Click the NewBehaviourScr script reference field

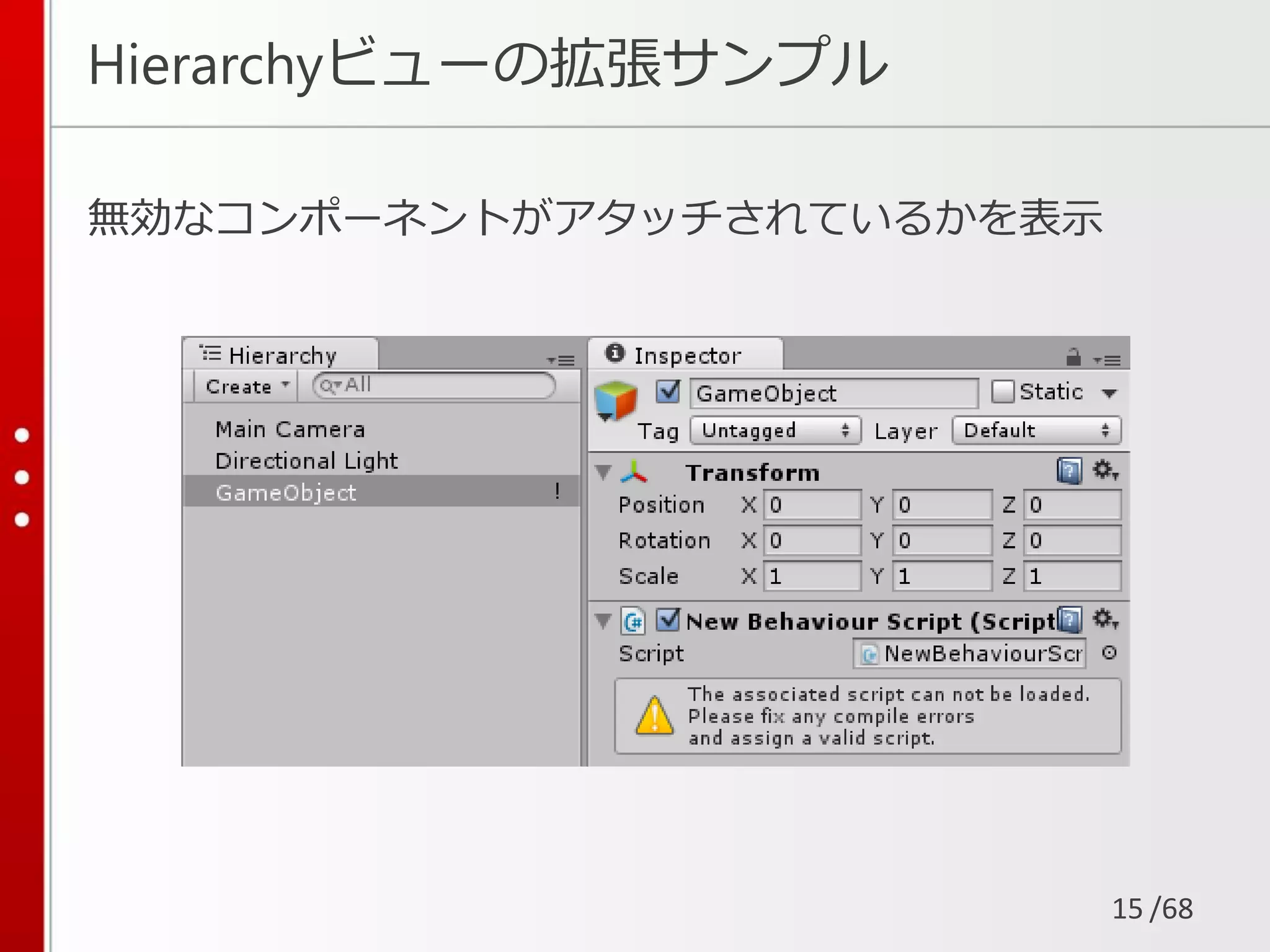[970, 653]
